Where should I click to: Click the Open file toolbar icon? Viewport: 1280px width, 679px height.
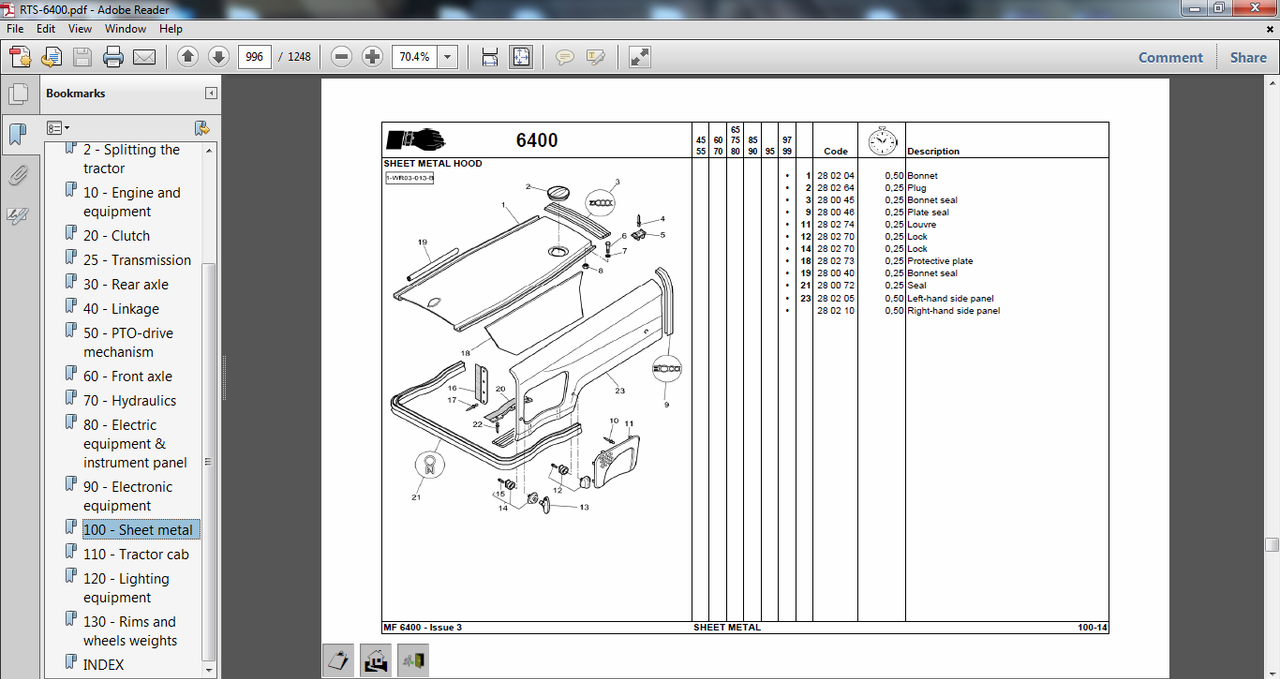coord(51,57)
